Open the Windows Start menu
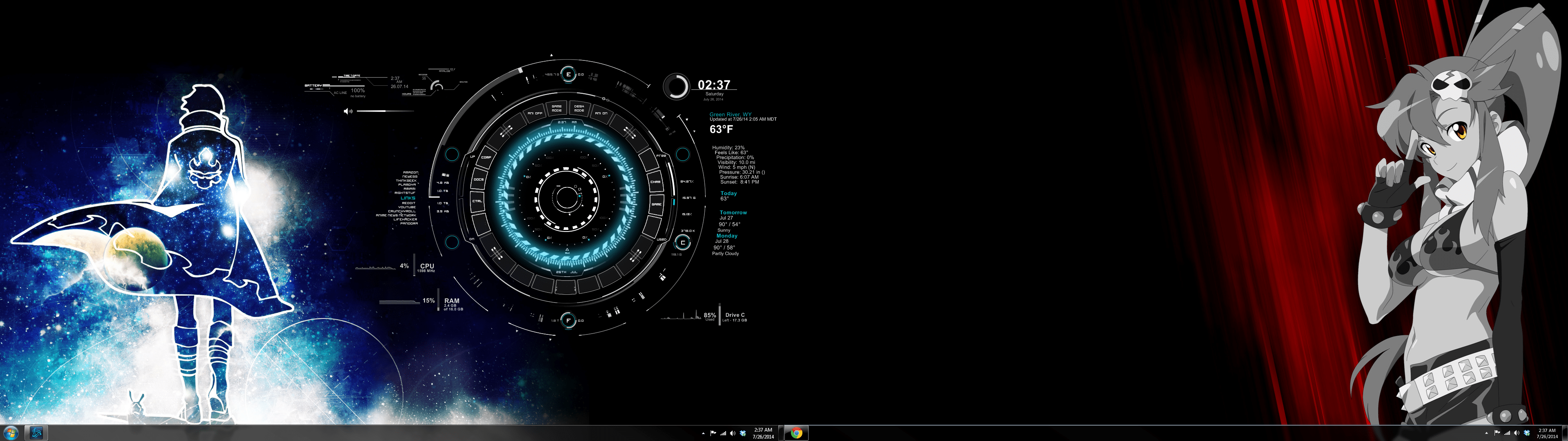Image resolution: width=1568 pixels, height=441 pixels. coord(11,433)
